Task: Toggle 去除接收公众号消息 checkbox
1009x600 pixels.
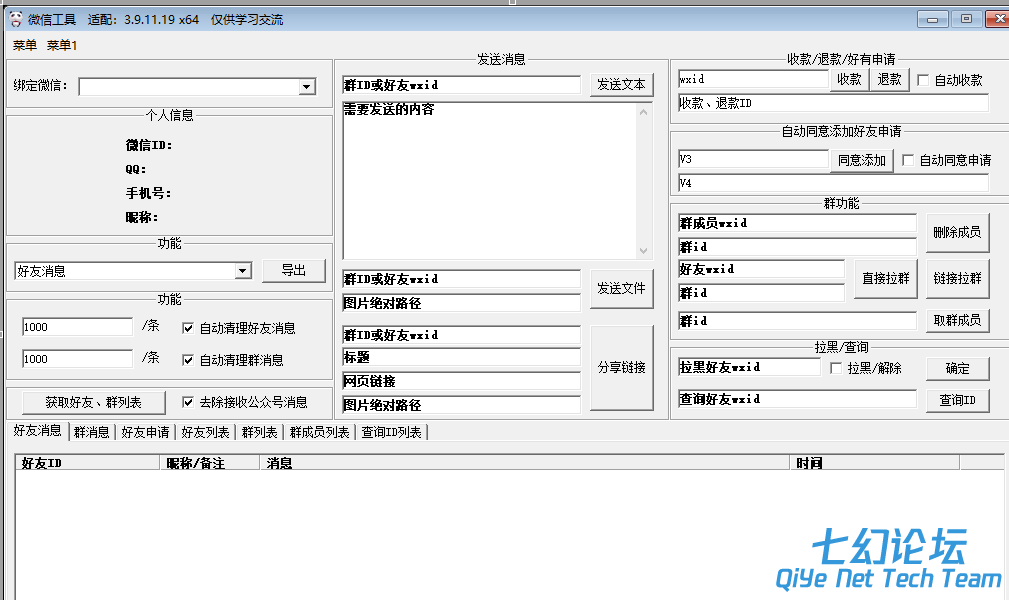Action: point(188,402)
